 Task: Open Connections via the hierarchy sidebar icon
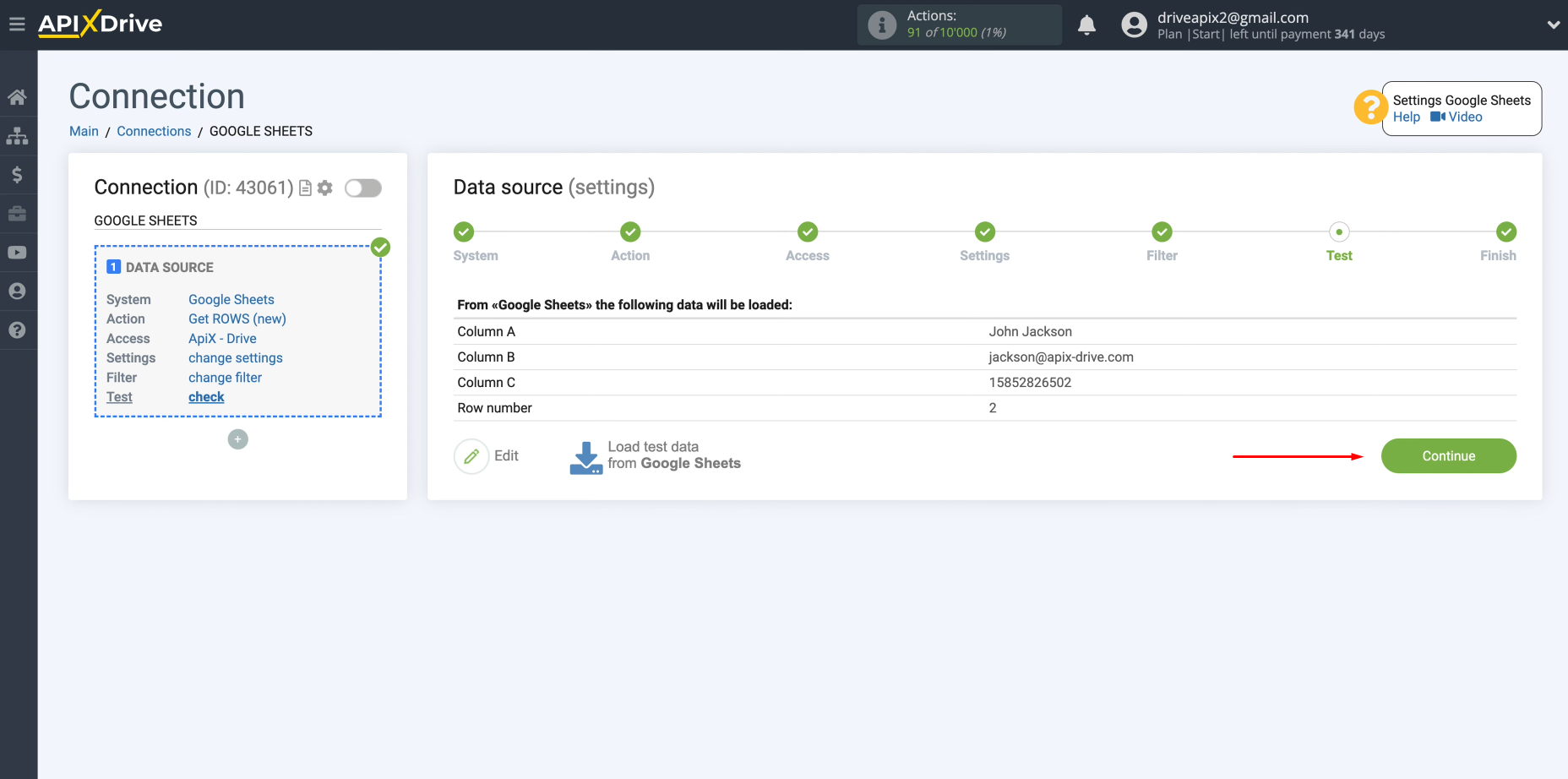pos(17,135)
